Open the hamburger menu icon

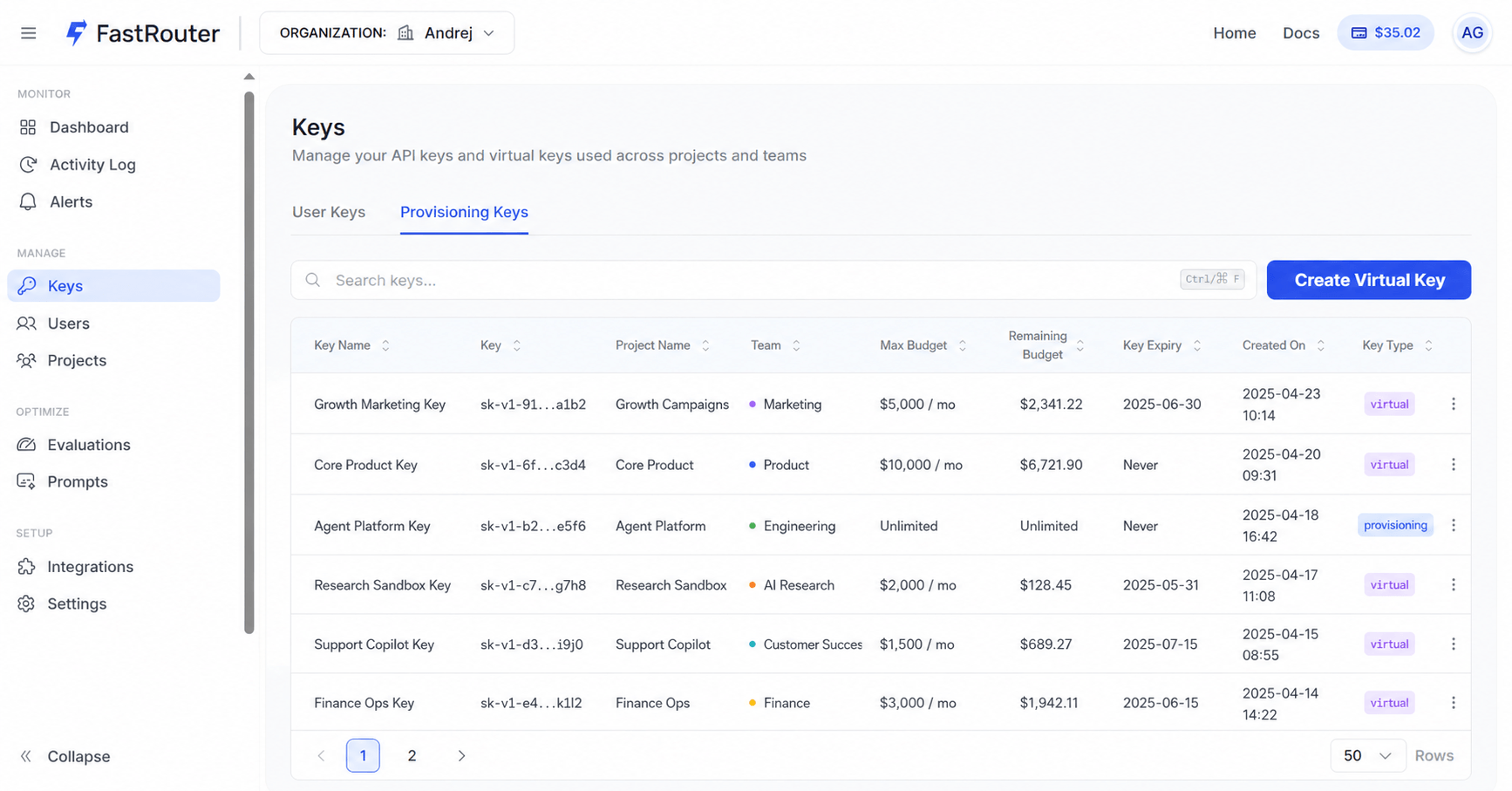tap(29, 33)
